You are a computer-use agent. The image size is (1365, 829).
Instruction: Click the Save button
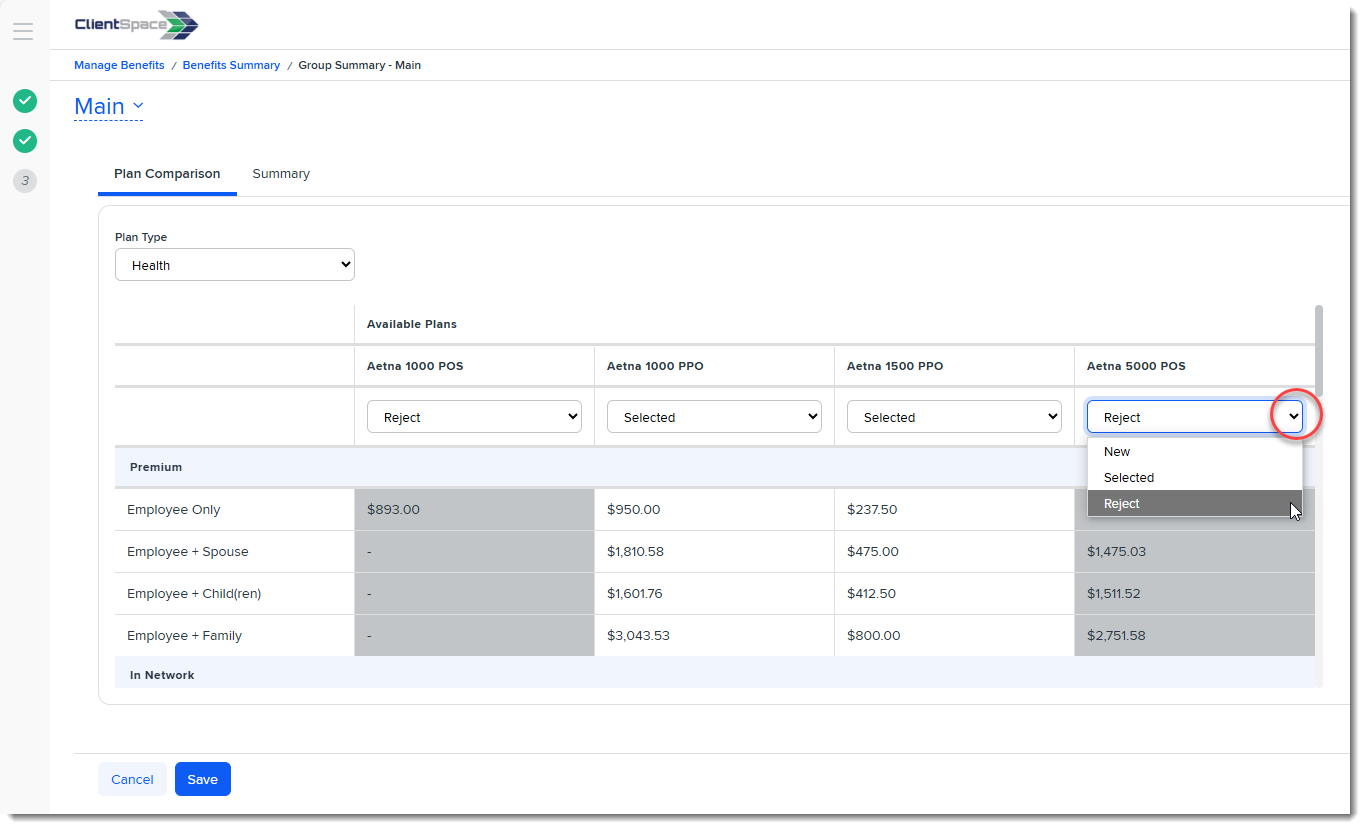203,779
